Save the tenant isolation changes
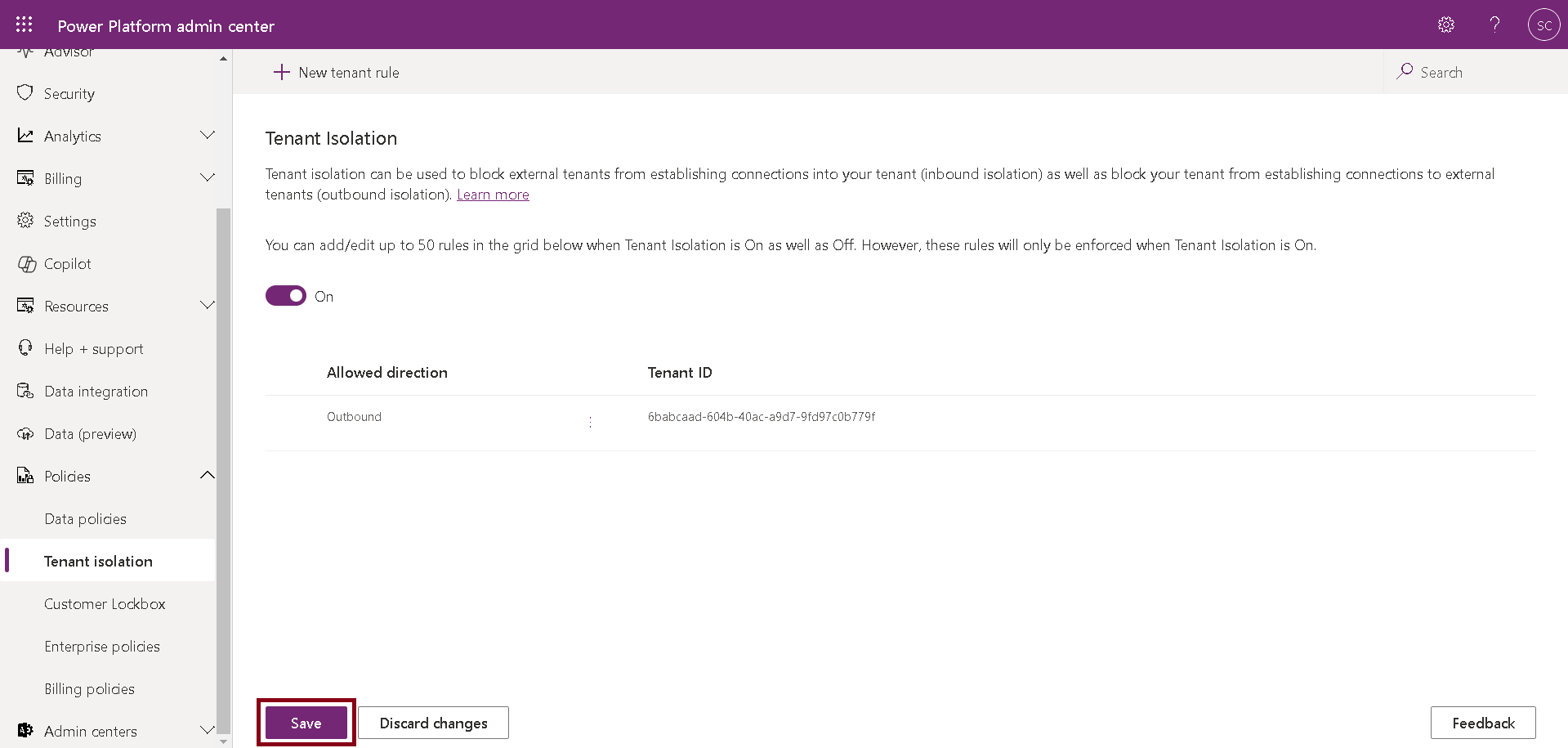This screenshot has width=1568, height=748. (x=306, y=723)
